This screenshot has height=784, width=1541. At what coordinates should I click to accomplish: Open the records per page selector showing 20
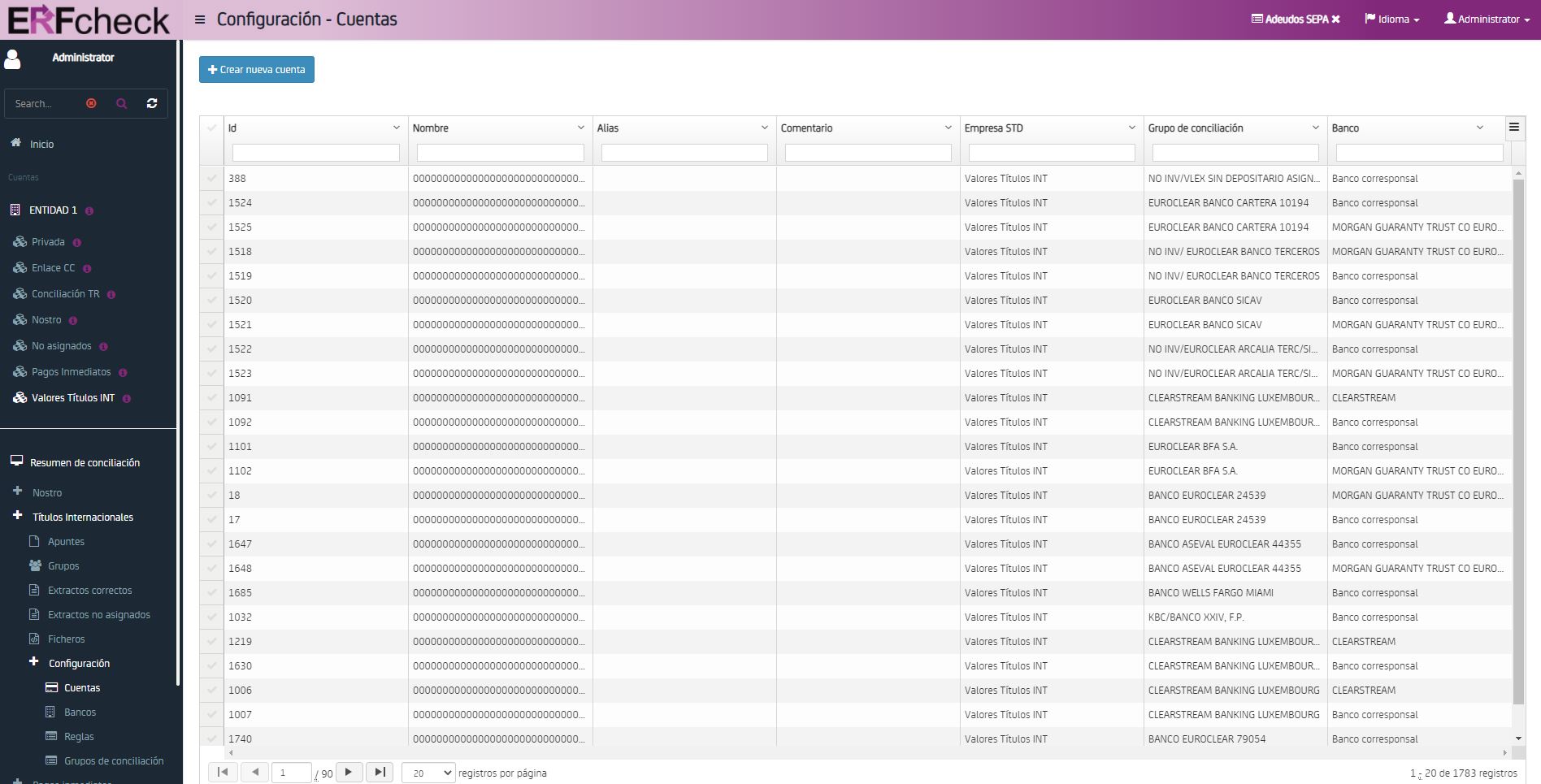428,773
